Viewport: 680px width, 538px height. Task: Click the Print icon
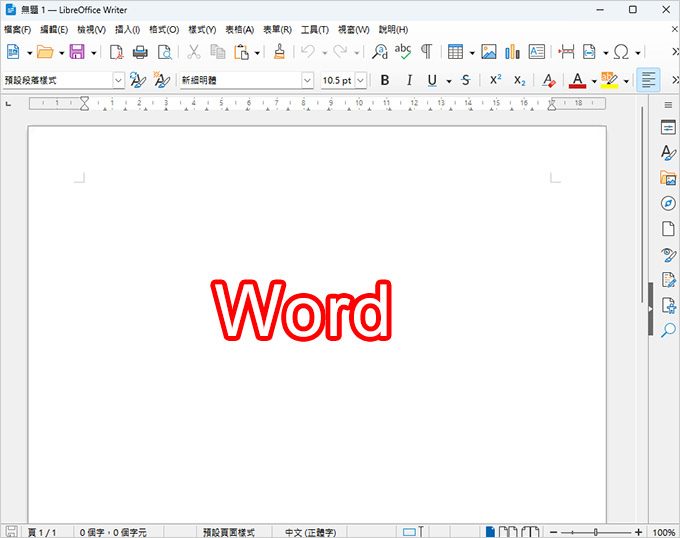(140, 52)
